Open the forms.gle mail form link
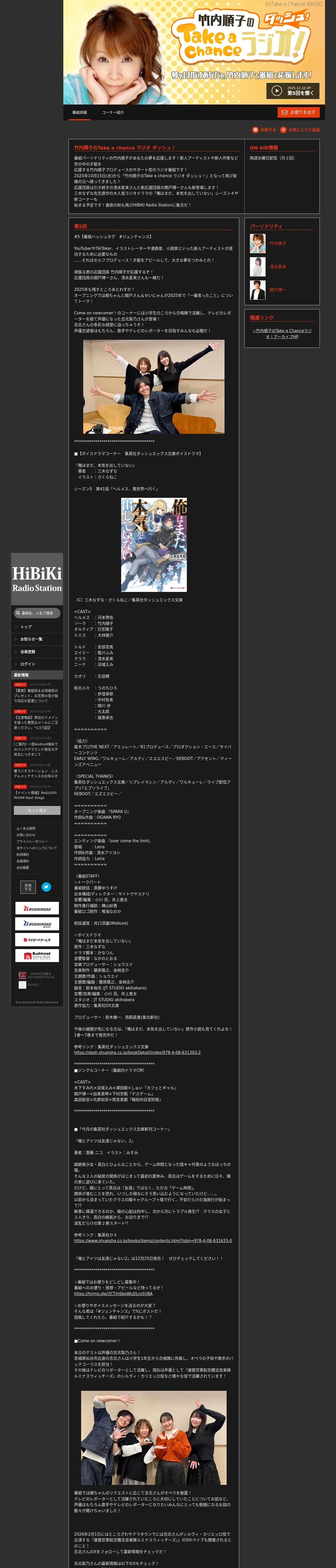Viewport: 336px width, 1568px height. (x=113, y=1294)
